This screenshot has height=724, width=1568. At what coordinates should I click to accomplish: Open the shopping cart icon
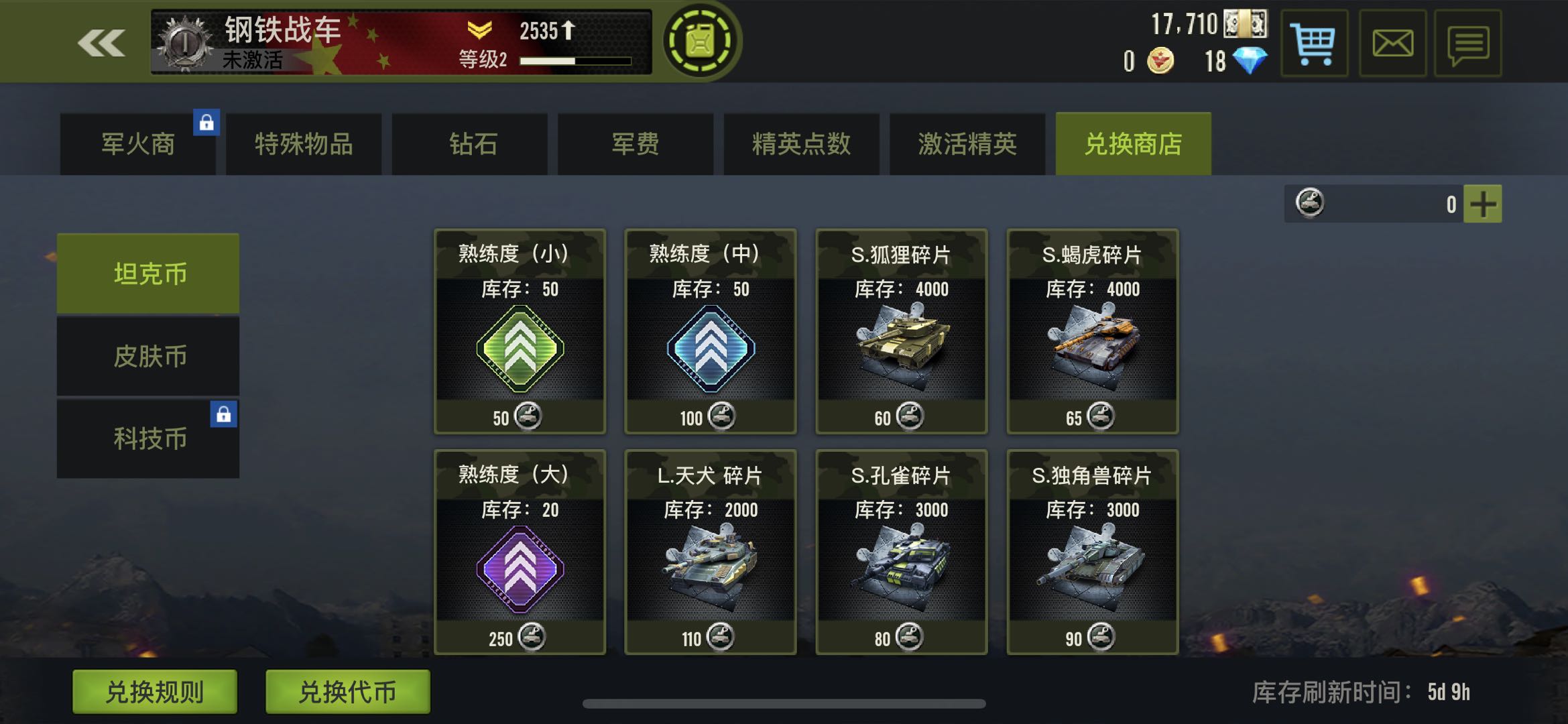click(1314, 44)
